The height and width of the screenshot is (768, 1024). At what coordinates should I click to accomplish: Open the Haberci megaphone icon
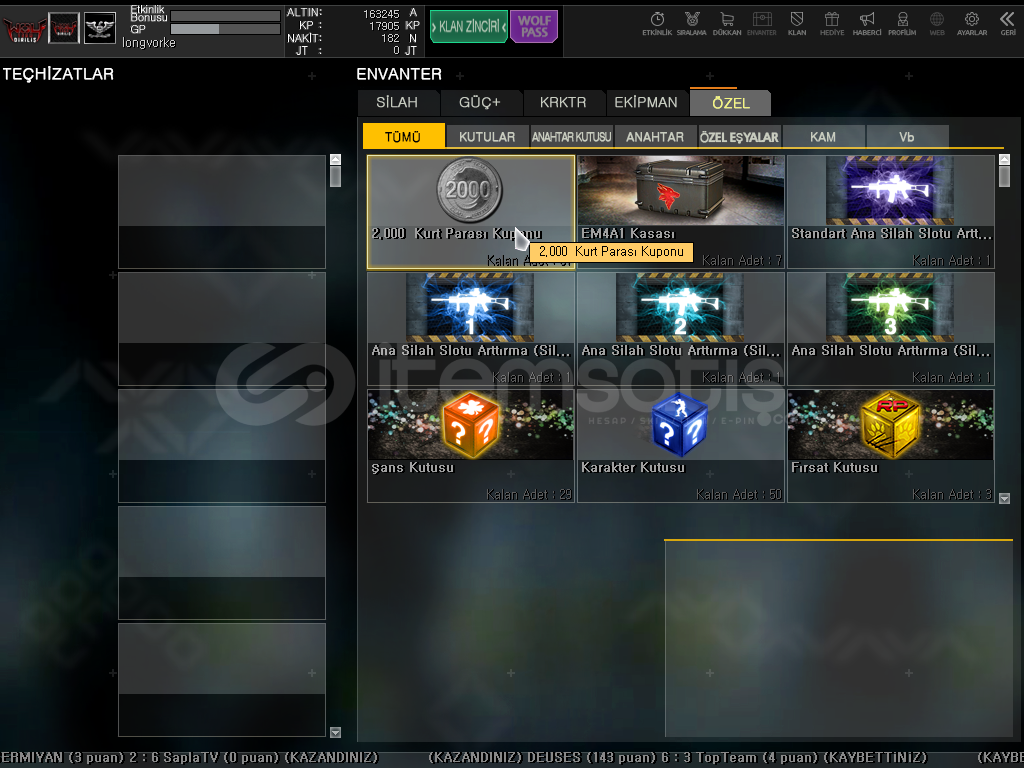coord(867,24)
